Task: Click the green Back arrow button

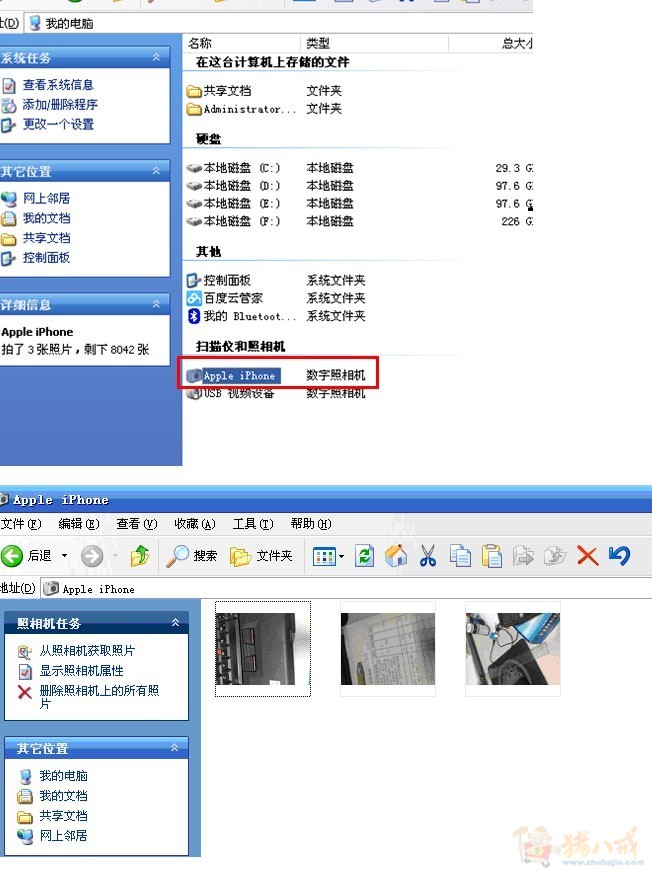Action: 12,555
